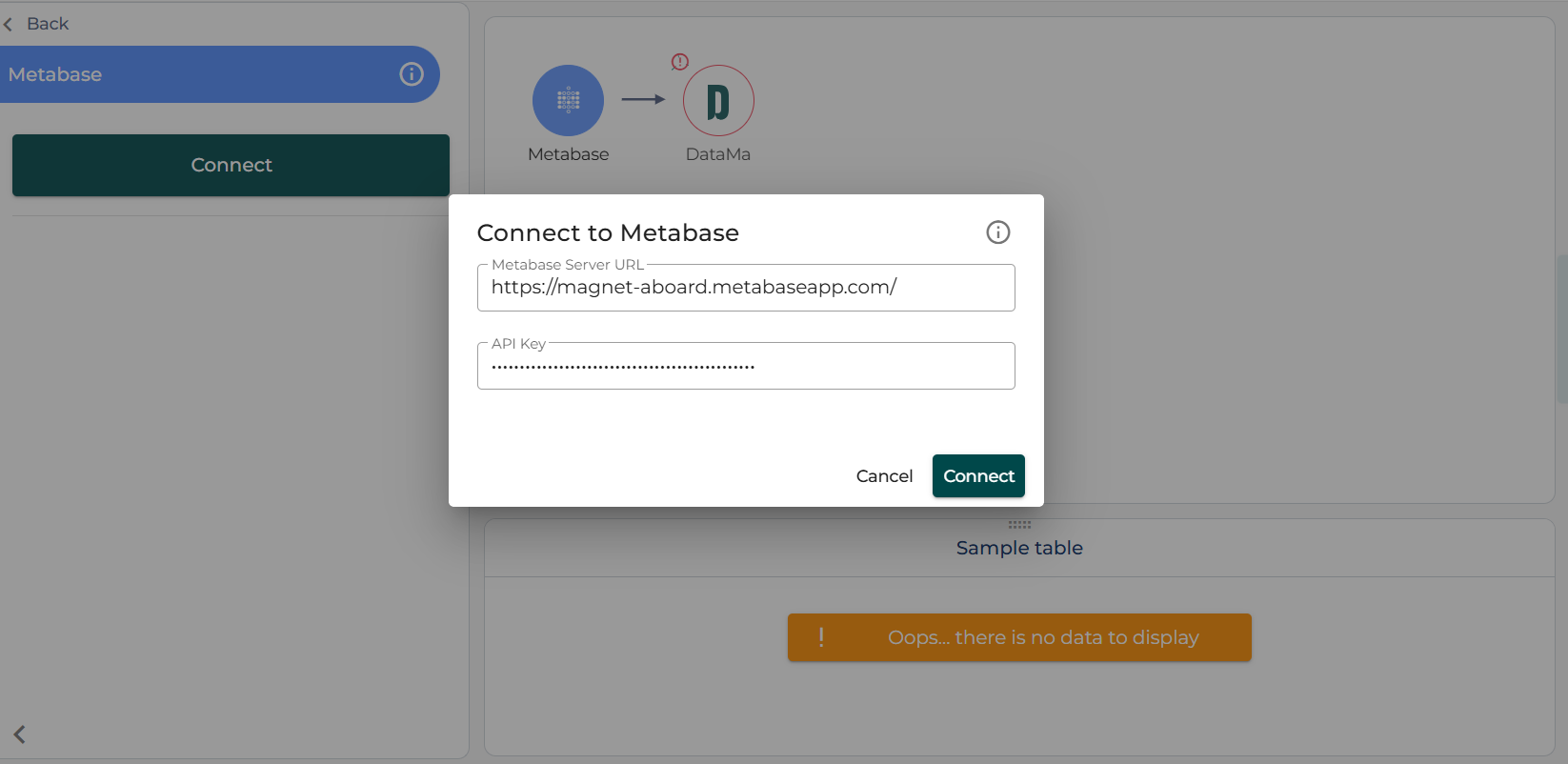The image size is (1568, 764).
Task: Click the Back arrow chevron
Action: pyautogui.click(x=9, y=24)
